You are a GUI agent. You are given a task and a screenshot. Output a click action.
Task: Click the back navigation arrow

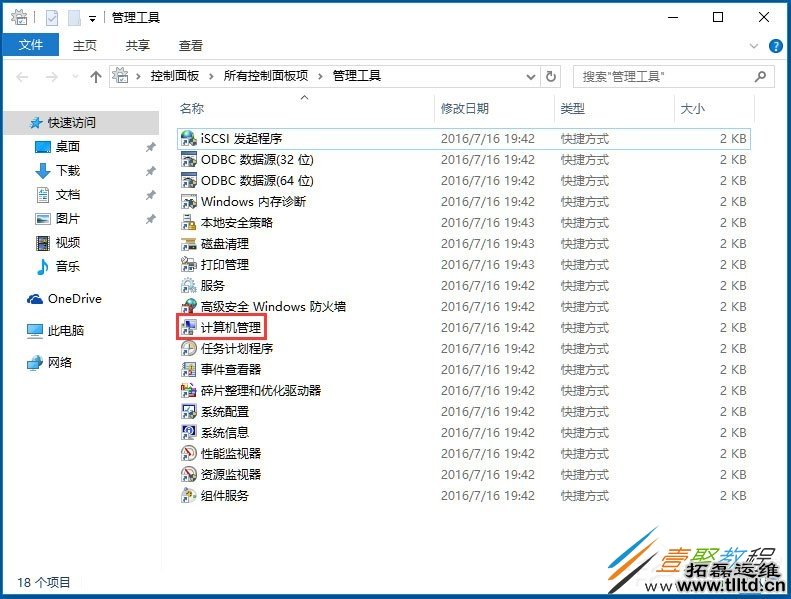pos(22,77)
